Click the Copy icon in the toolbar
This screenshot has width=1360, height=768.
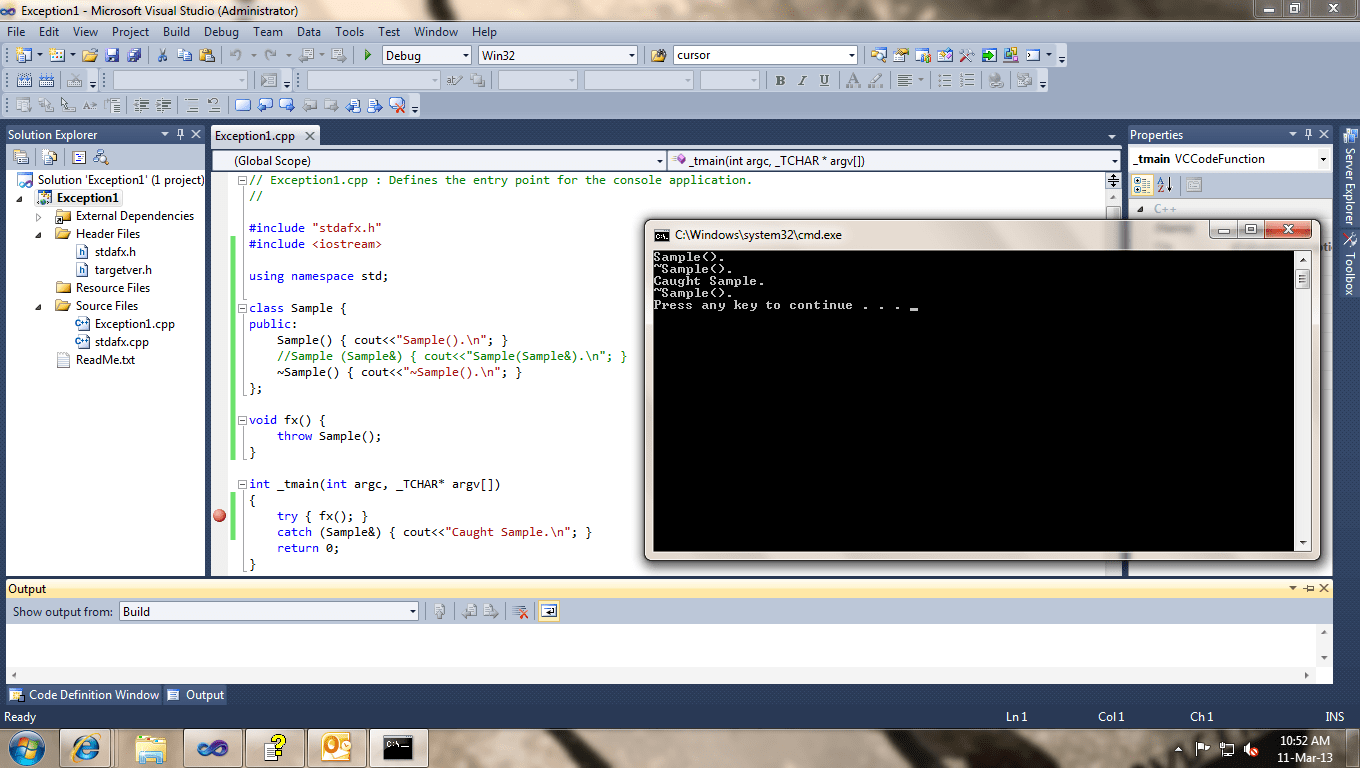[x=185, y=56]
